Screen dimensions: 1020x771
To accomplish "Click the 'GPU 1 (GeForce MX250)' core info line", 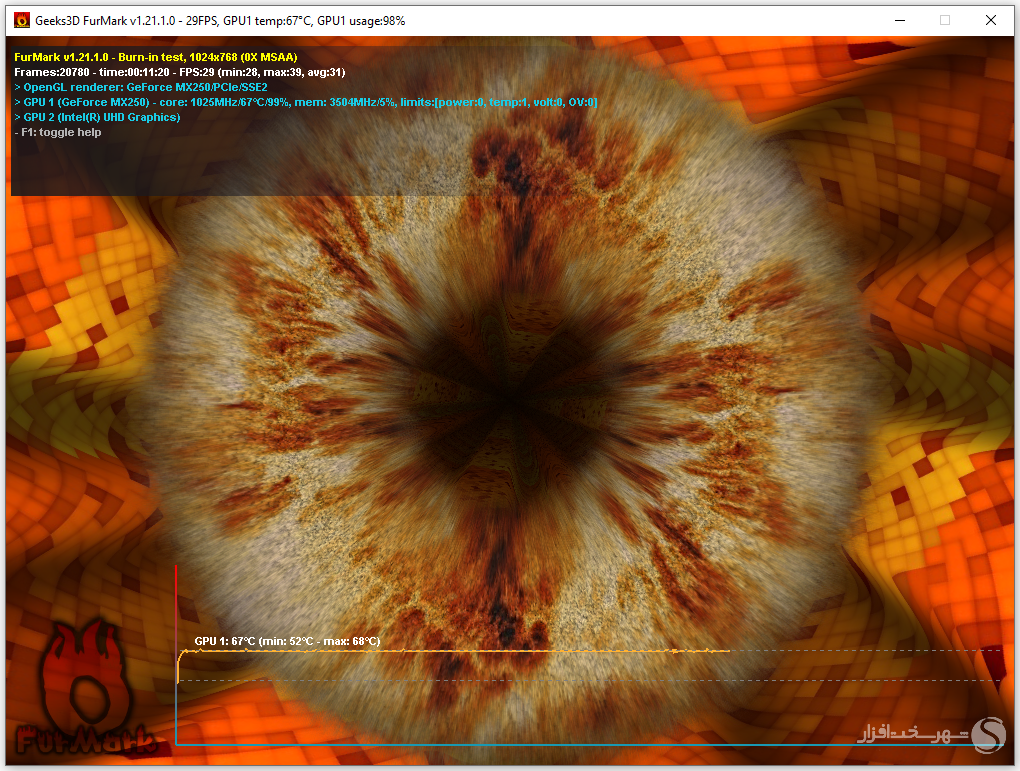I will tap(306, 102).
